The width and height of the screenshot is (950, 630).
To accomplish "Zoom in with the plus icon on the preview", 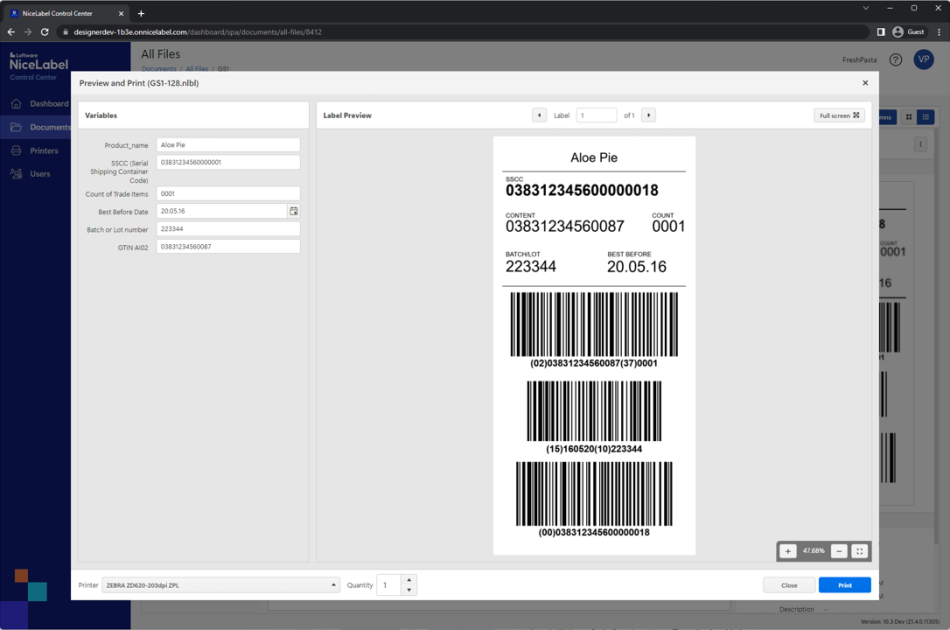I will tap(789, 550).
